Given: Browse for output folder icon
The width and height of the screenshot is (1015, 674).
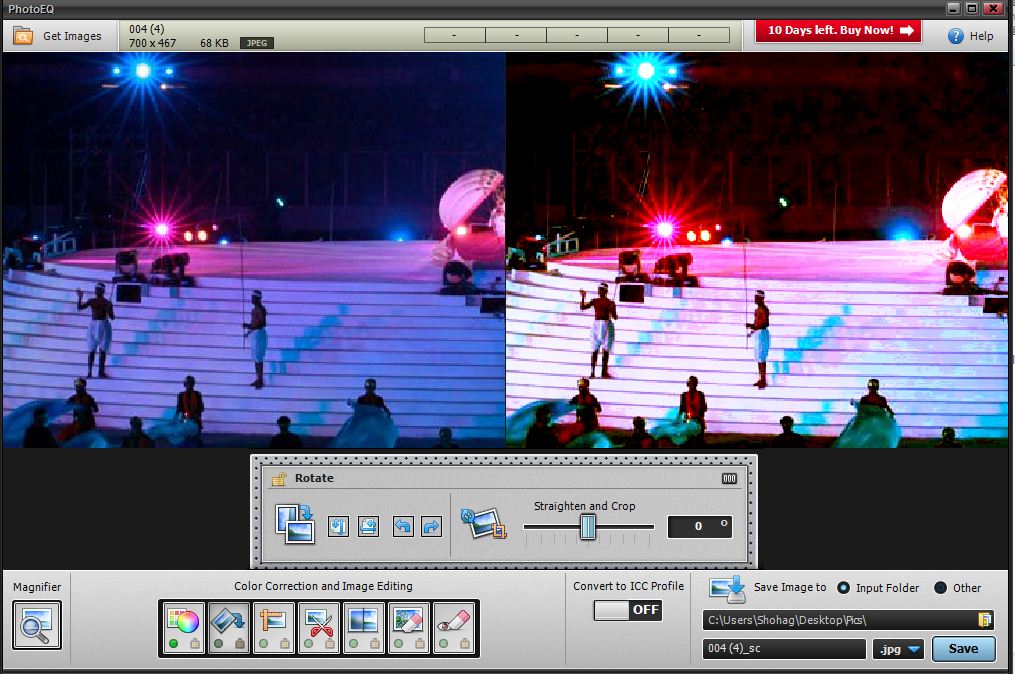Looking at the screenshot, I should 984,620.
